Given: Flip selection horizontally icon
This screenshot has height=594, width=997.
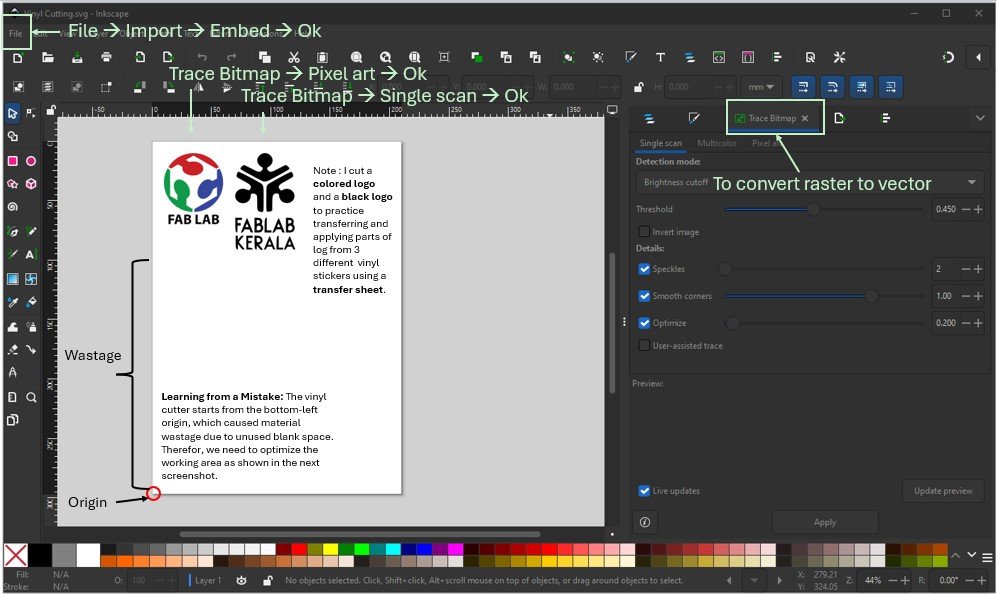Looking at the screenshot, I should [x=198, y=87].
